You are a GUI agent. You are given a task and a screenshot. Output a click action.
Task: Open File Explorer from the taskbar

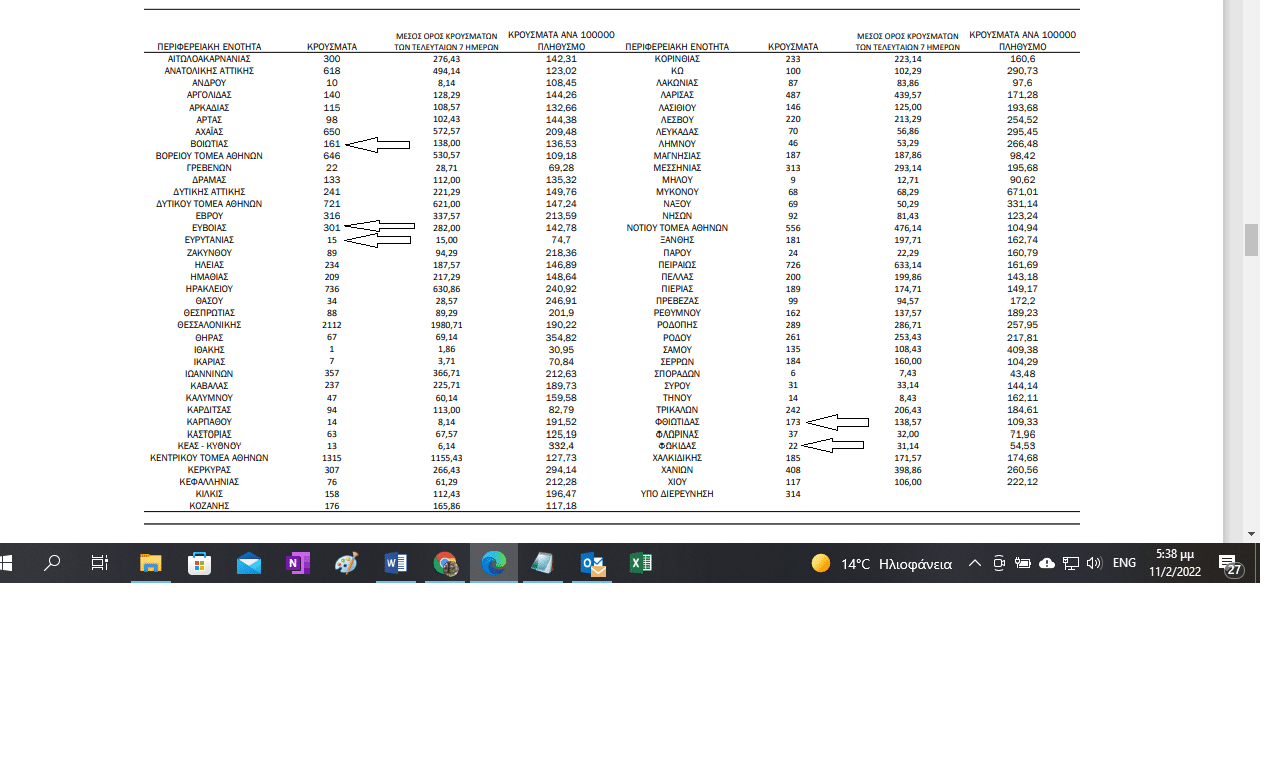pos(150,564)
